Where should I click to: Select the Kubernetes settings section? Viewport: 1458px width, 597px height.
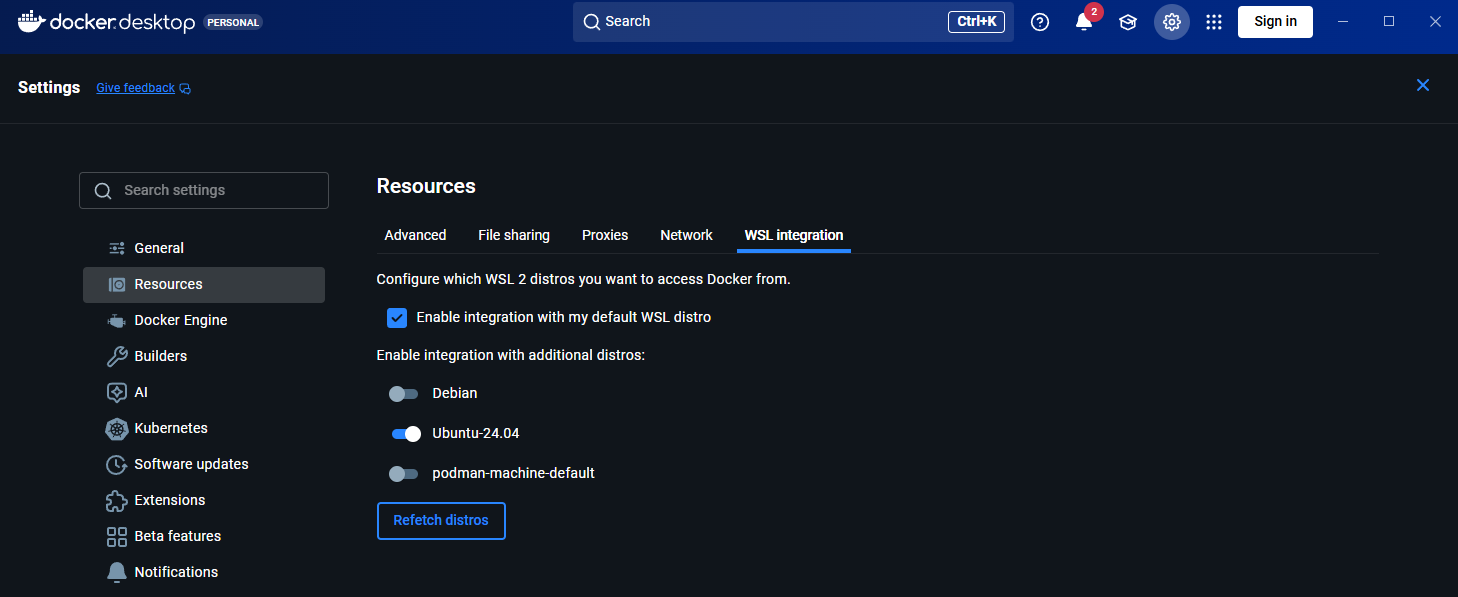tap(170, 428)
